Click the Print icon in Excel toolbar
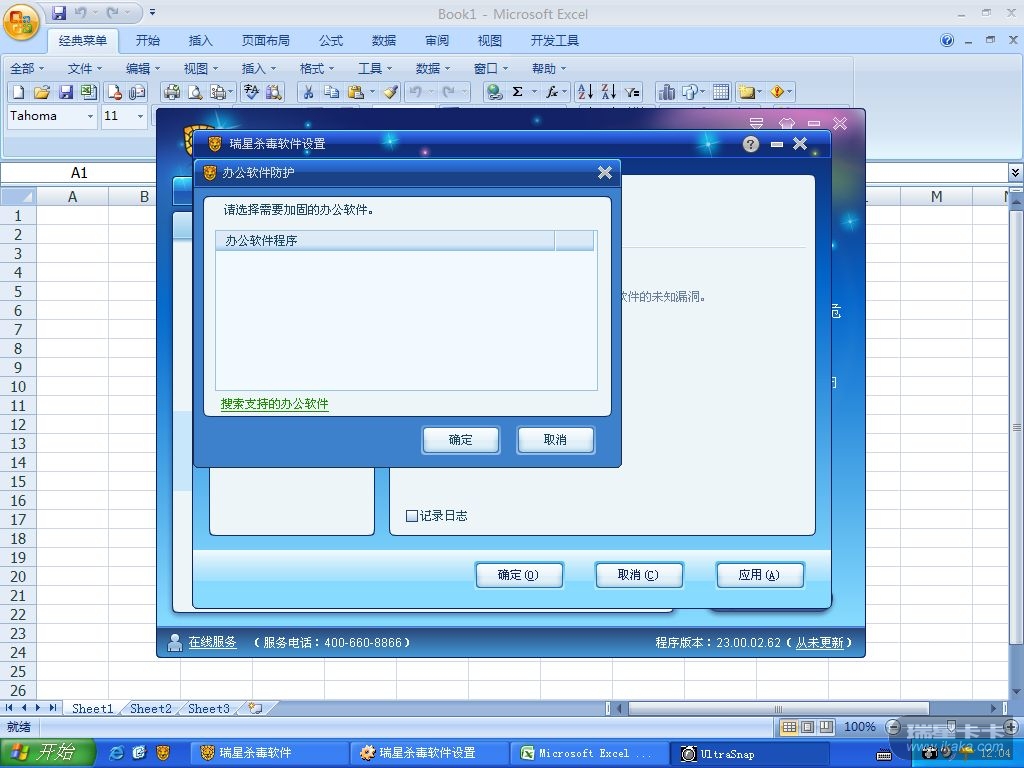Viewport: 1024px width, 768px height. [x=172, y=92]
